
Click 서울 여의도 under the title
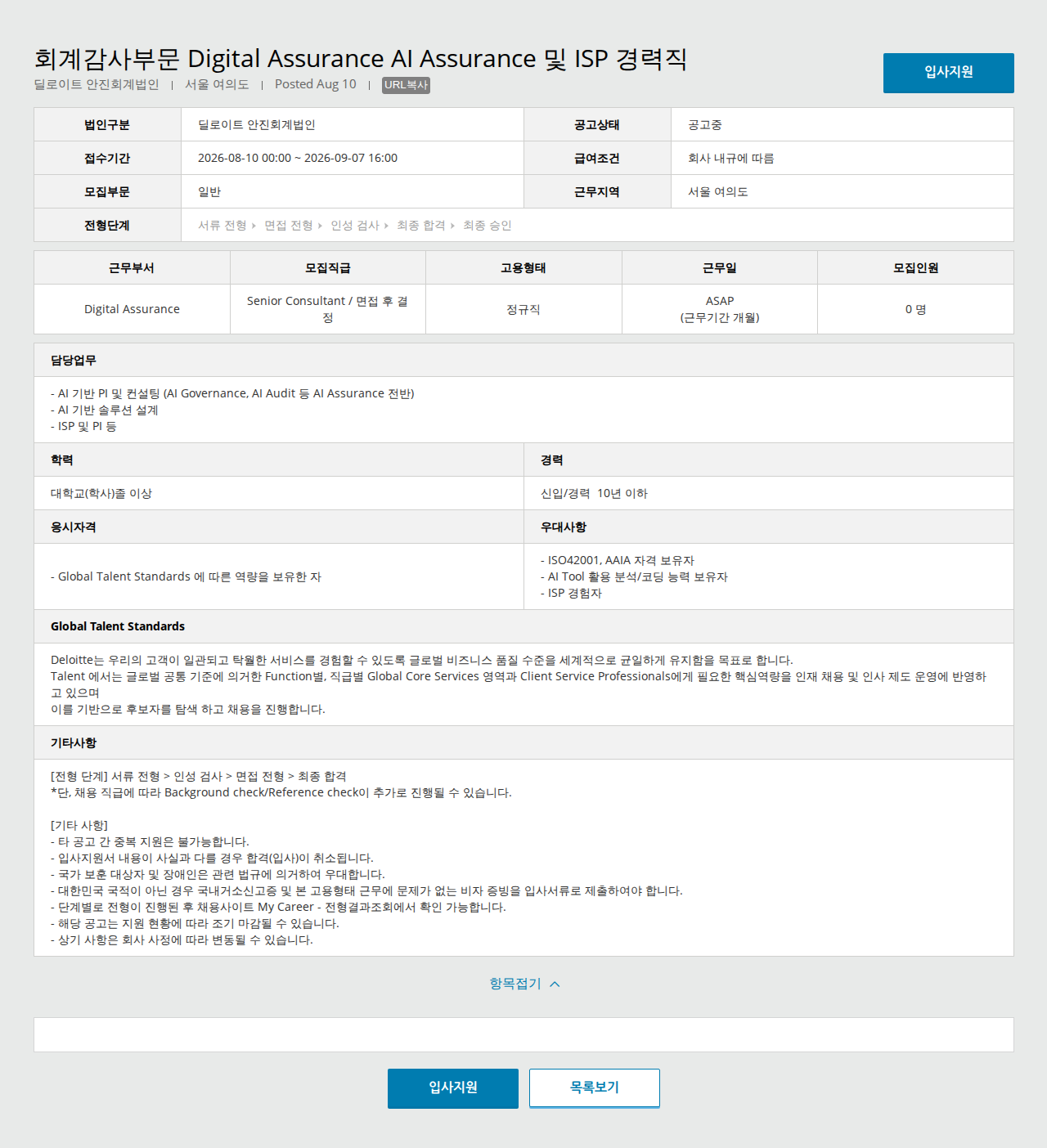pyautogui.click(x=217, y=84)
